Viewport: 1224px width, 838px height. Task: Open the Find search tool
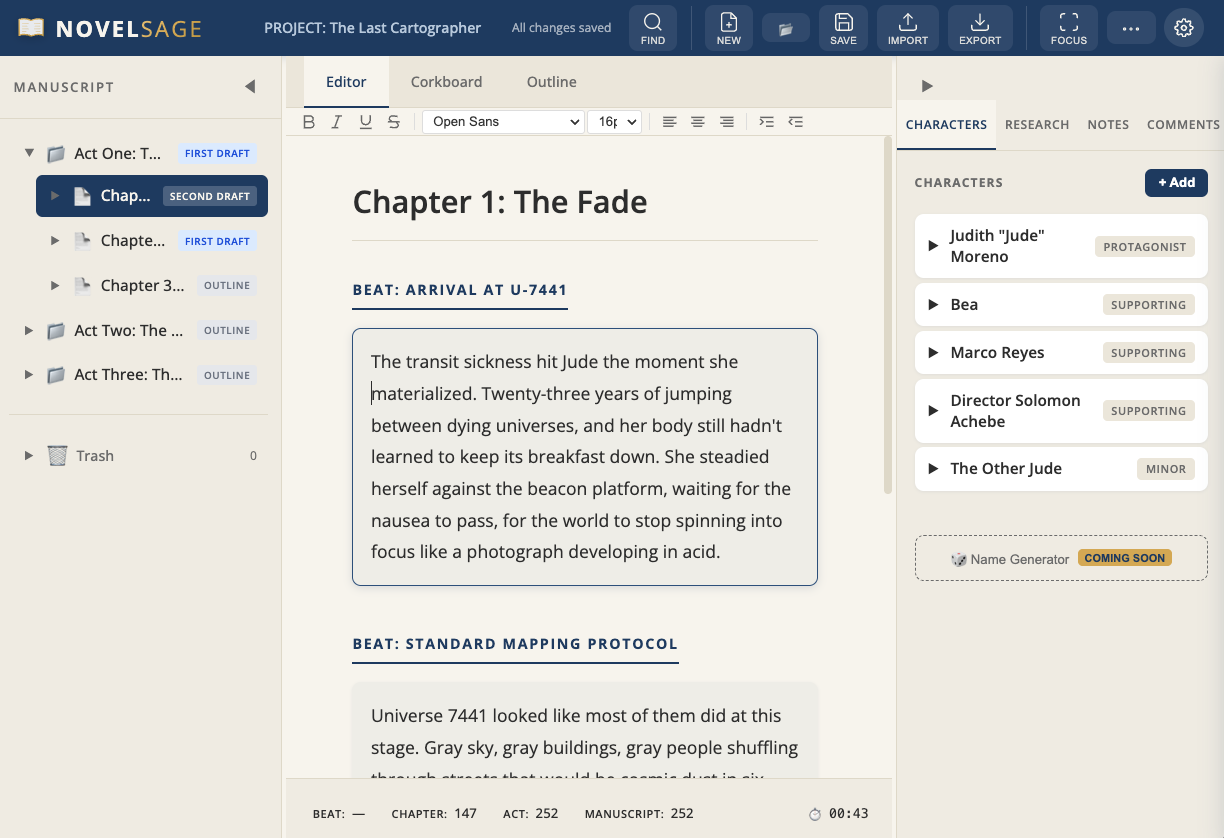point(652,27)
